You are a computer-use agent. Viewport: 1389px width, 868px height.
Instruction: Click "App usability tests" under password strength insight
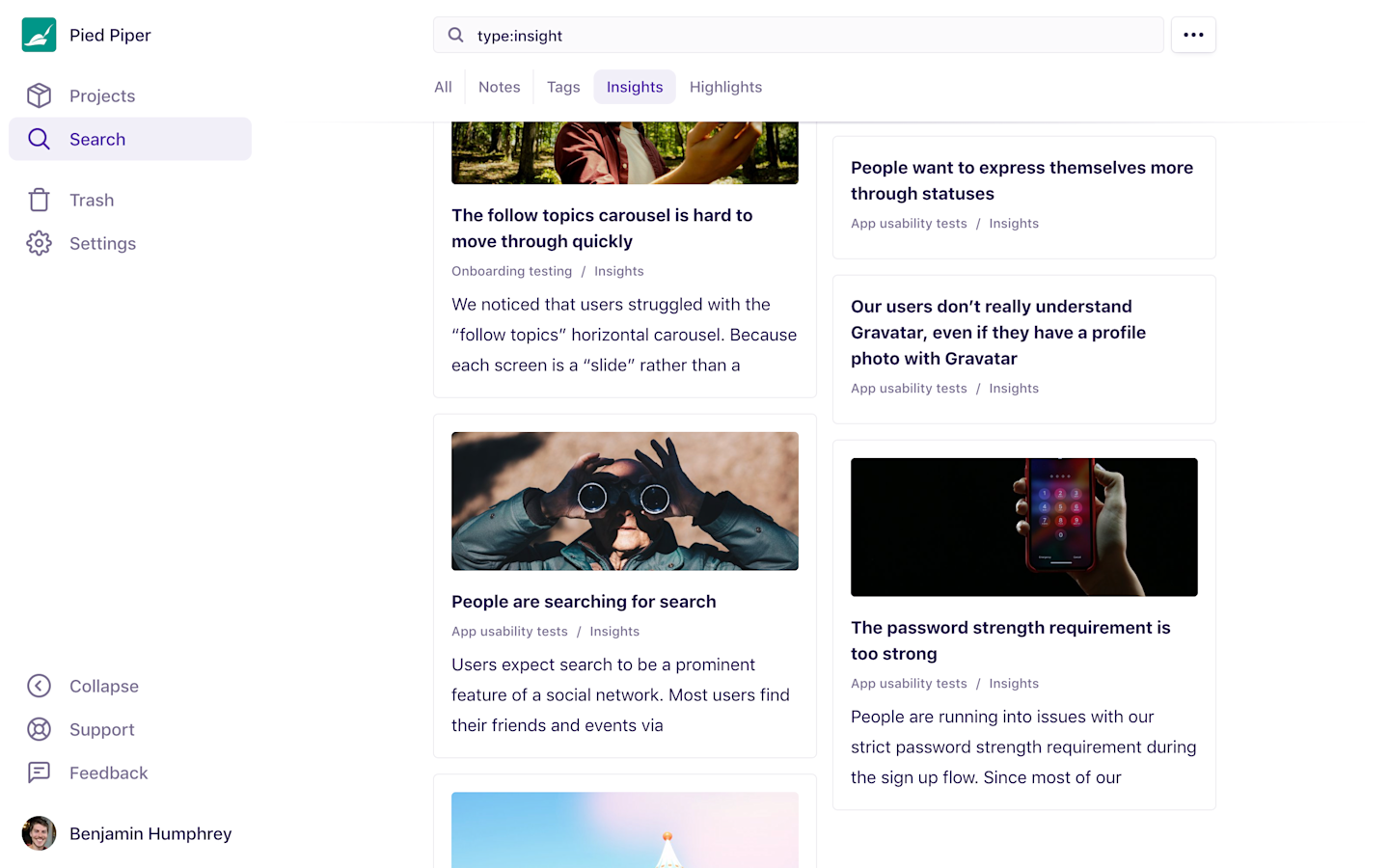(909, 683)
